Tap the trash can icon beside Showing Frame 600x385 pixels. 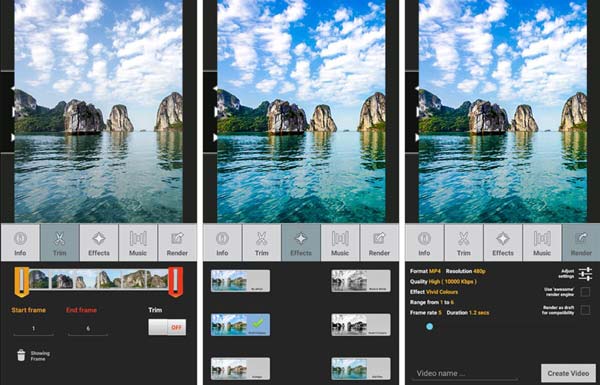[x=21, y=355]
